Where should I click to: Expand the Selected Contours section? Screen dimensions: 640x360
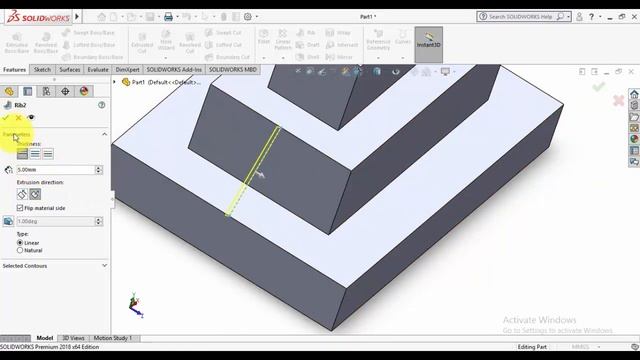click(104, 266)
